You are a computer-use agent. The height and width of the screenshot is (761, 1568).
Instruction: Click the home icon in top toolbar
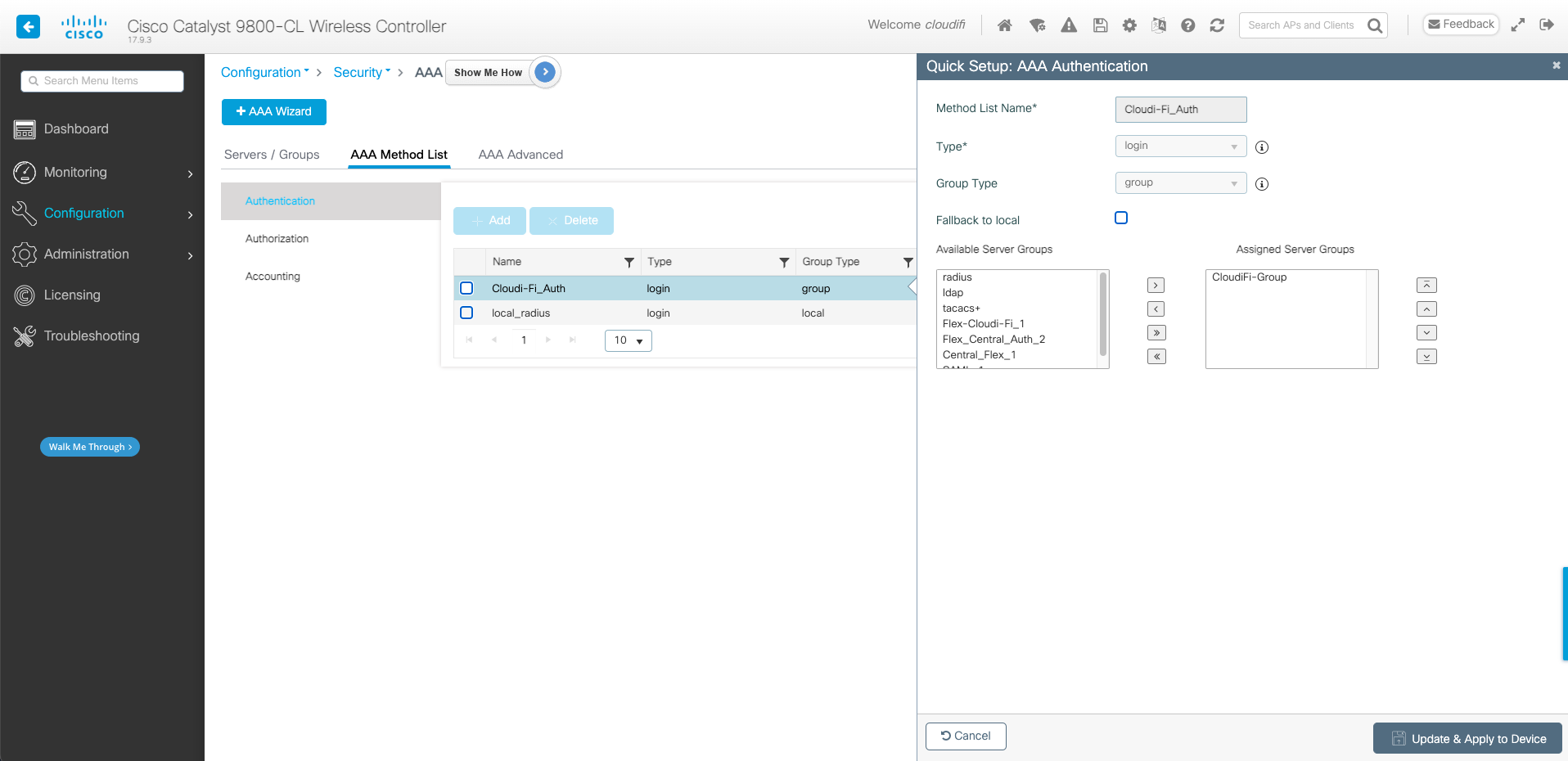[x=1005, y=25]
